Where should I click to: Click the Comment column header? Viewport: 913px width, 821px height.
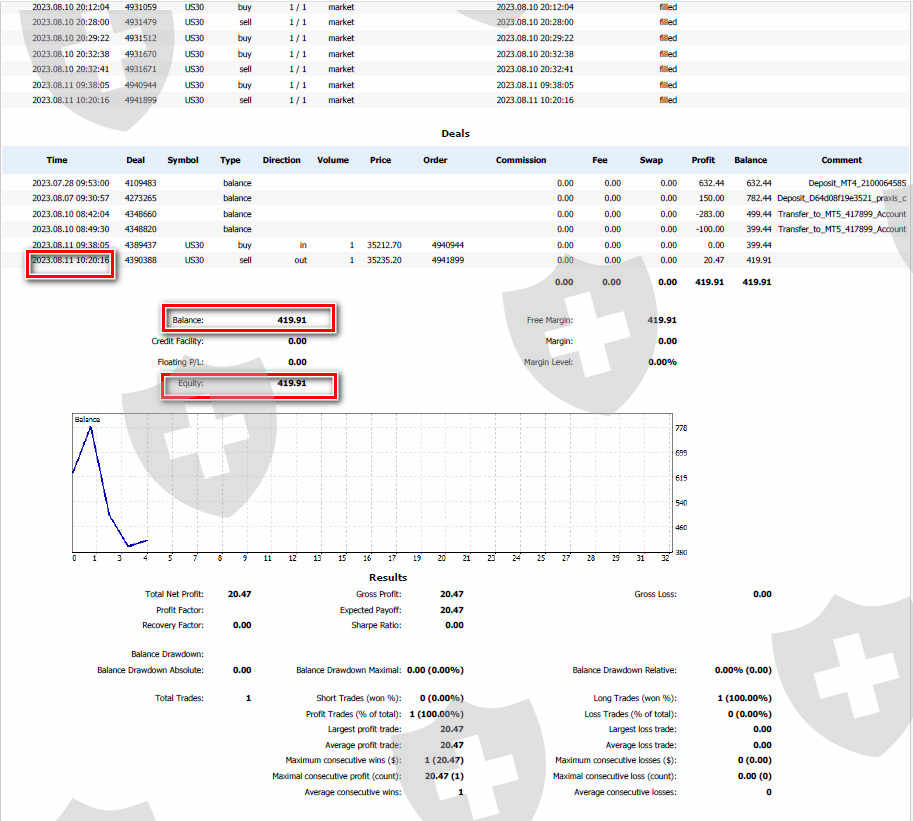pos(841,160)
